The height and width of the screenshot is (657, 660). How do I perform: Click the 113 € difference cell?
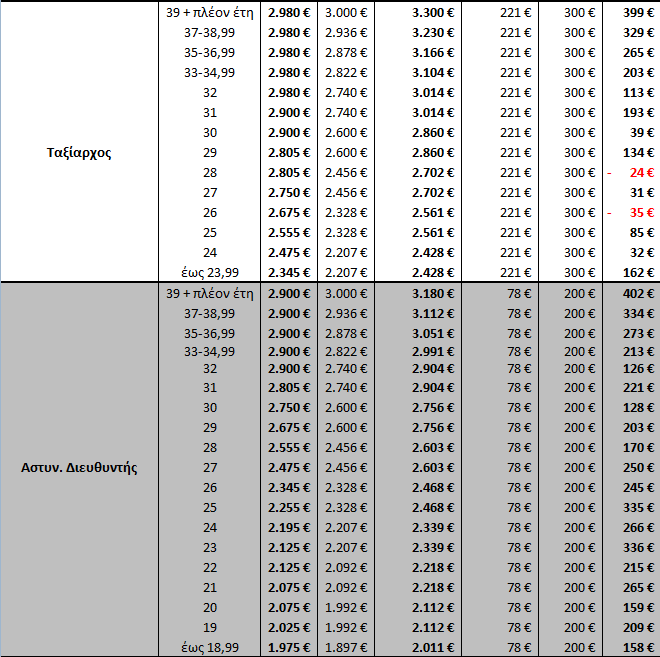click(633, 92)
